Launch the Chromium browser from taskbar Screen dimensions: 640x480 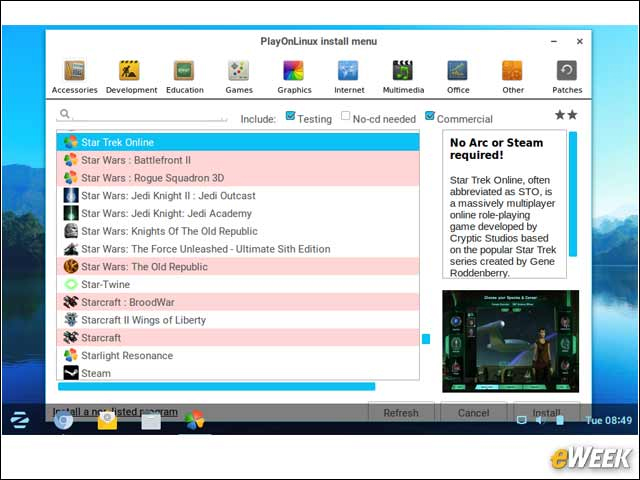click(64, 420)
